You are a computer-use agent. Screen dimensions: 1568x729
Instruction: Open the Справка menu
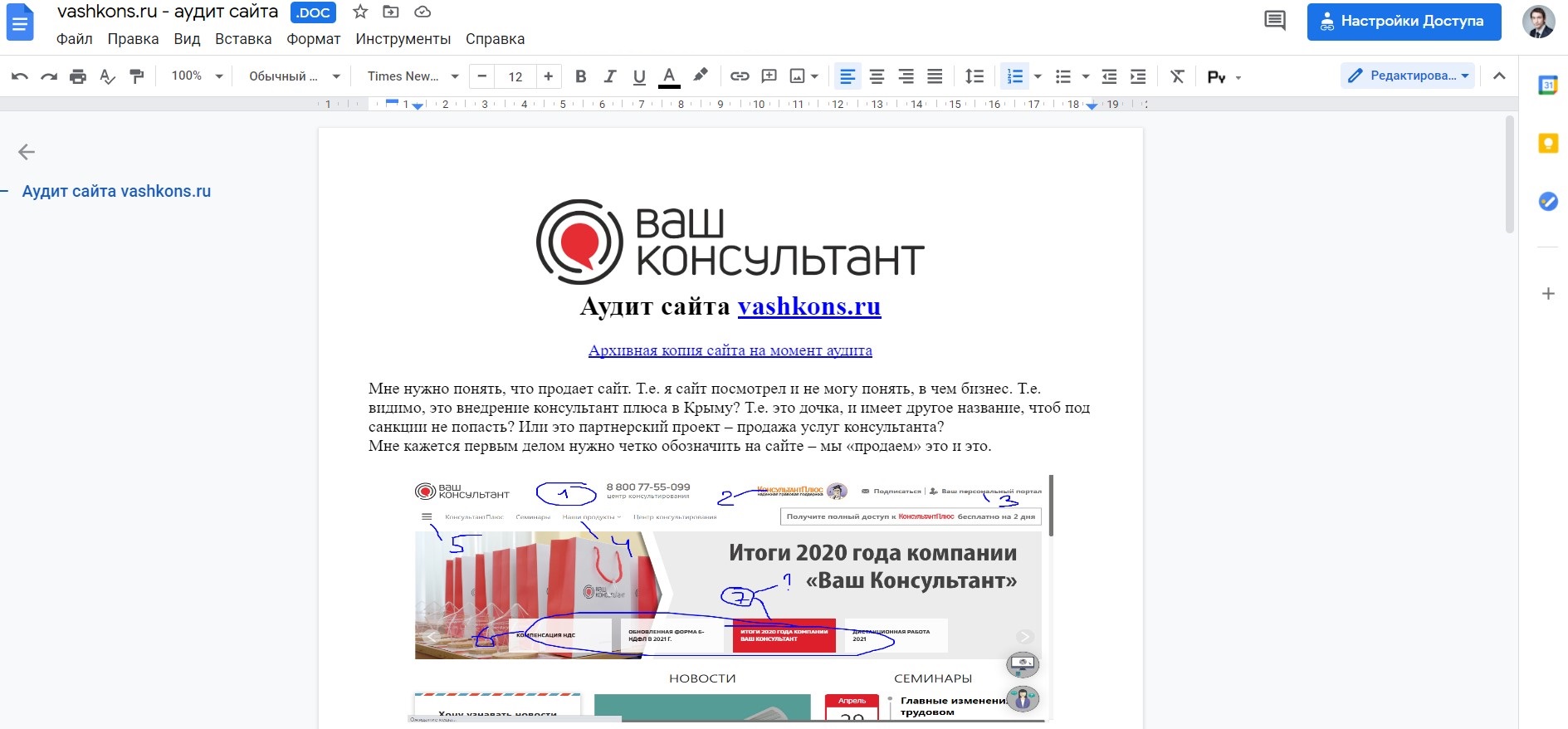pos(495,39)
